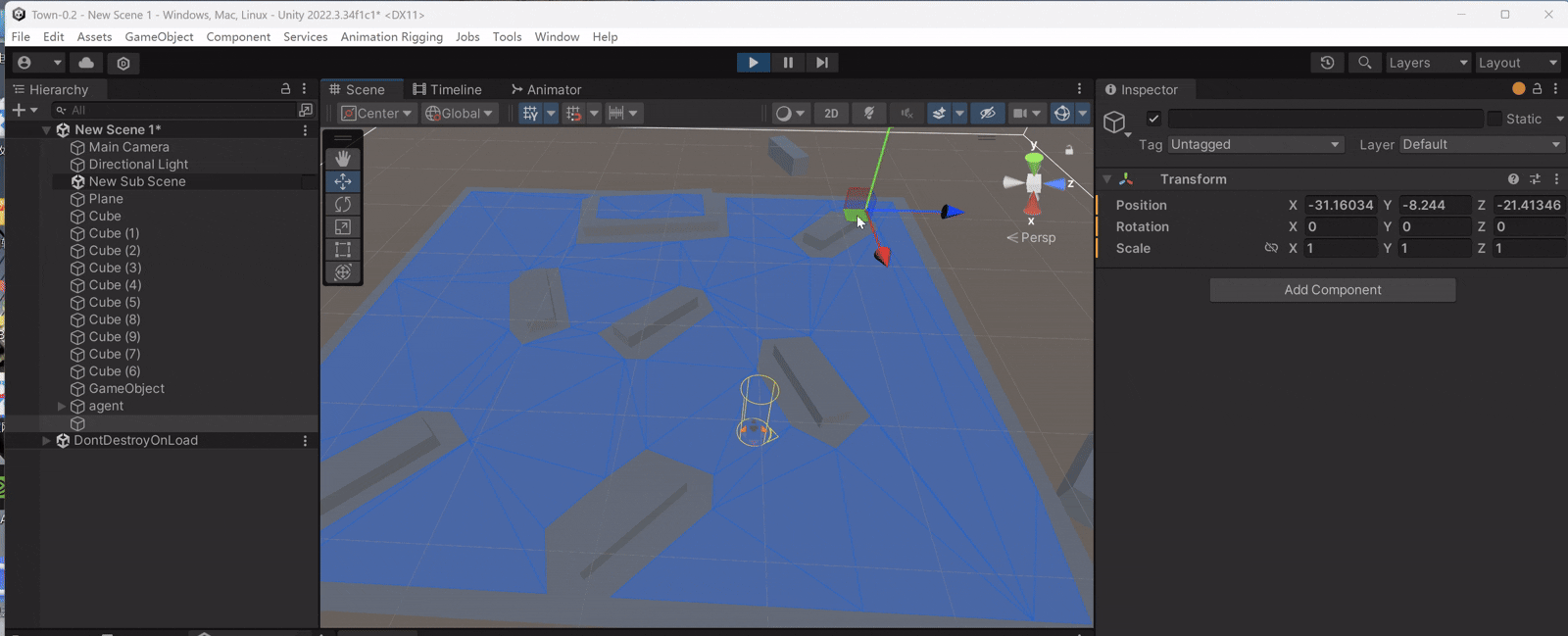Click the Add Component button
The width and height of the screenshot is (1568, 636).
tap(1332, 290)
